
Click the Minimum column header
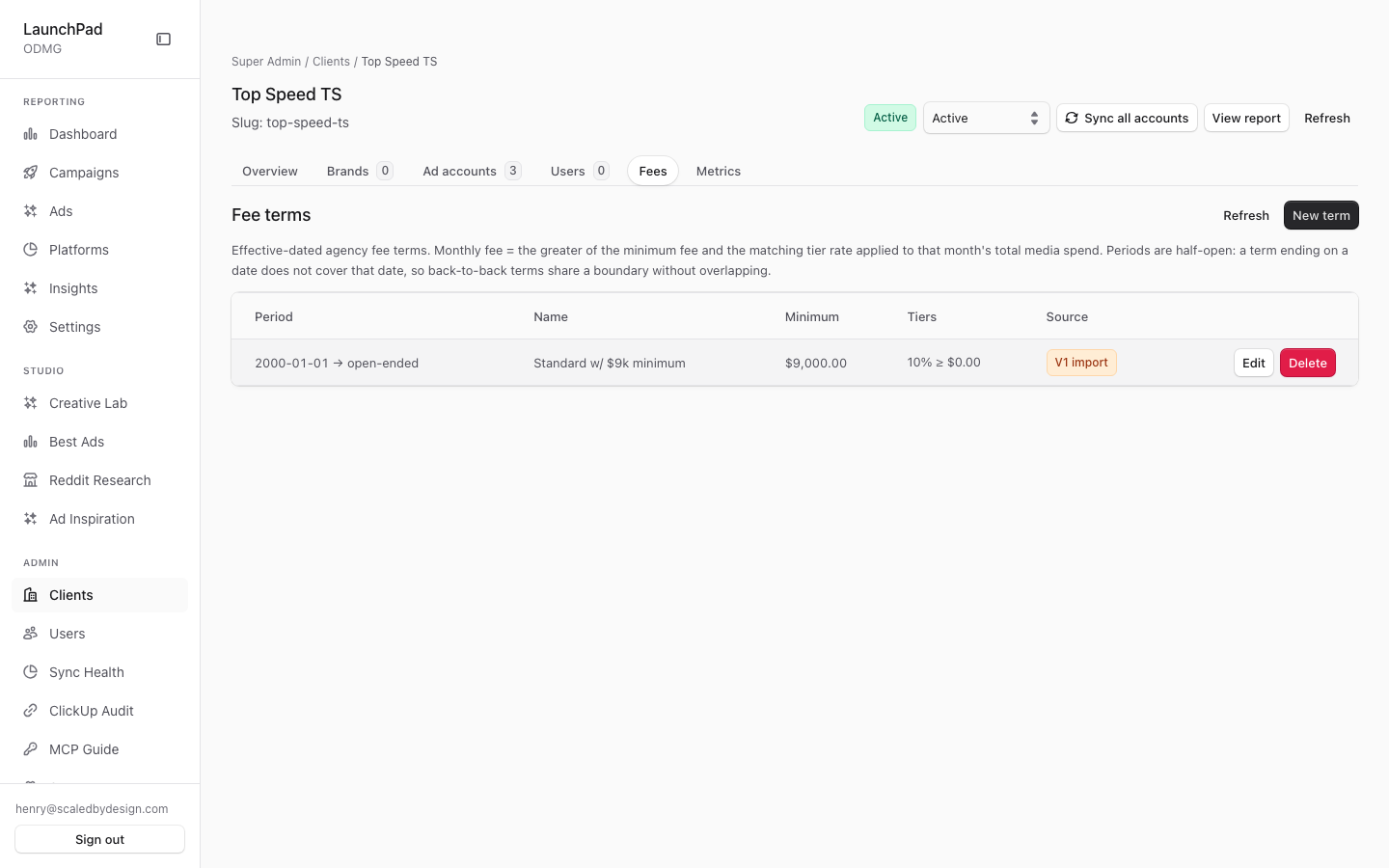[x=812, y=316]
